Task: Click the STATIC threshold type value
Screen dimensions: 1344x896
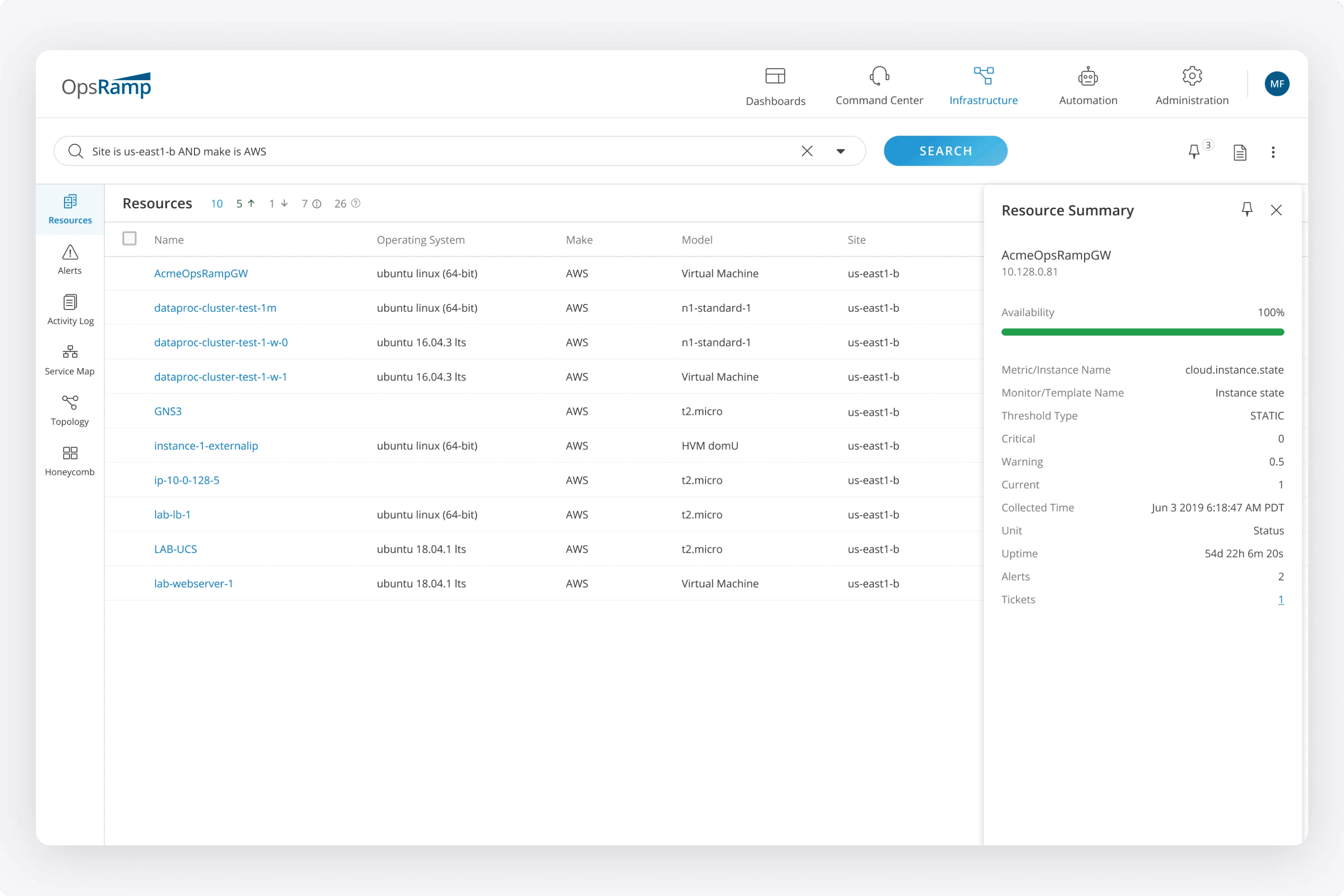Action: click(1266, 416)
